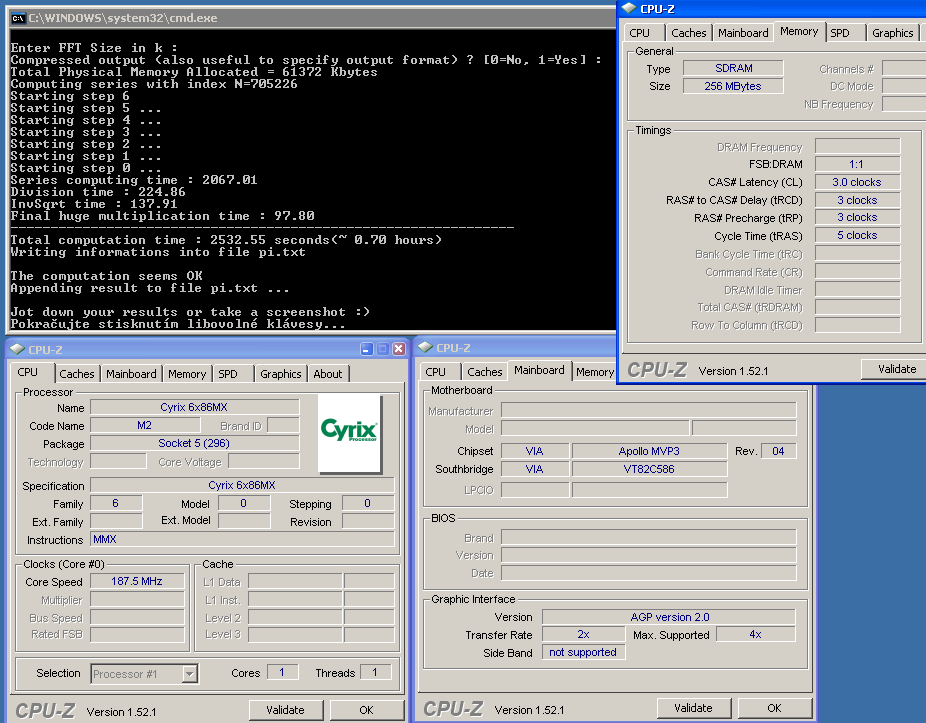Click the CAS# Latency 3.0 clocks field
The width and height of the screenshot is (926, 723).
[x=856, y=183]
